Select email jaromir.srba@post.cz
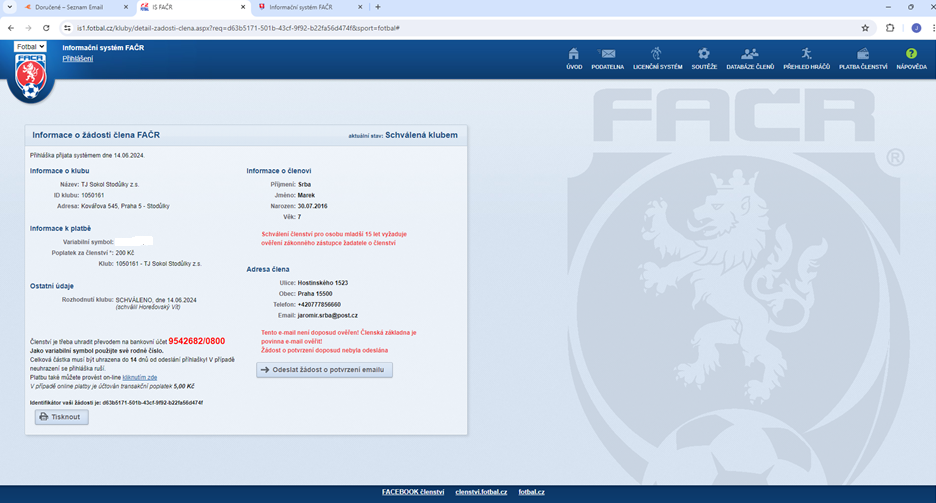This screenshot has height=503, width=936. pos(328,316)
